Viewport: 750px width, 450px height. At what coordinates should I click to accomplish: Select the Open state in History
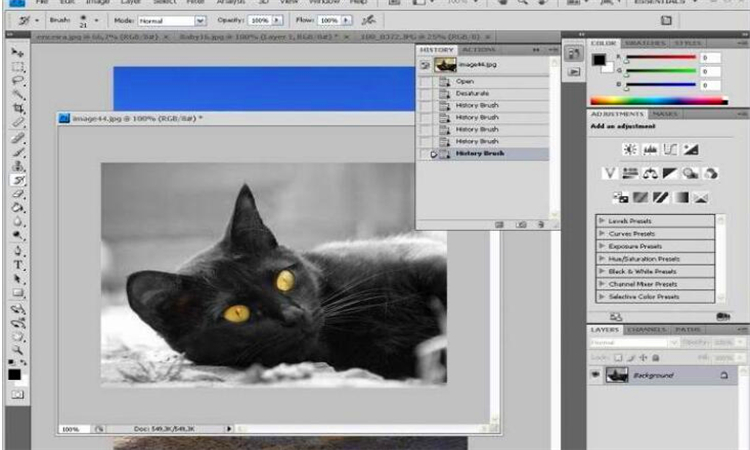coord(465,81)
